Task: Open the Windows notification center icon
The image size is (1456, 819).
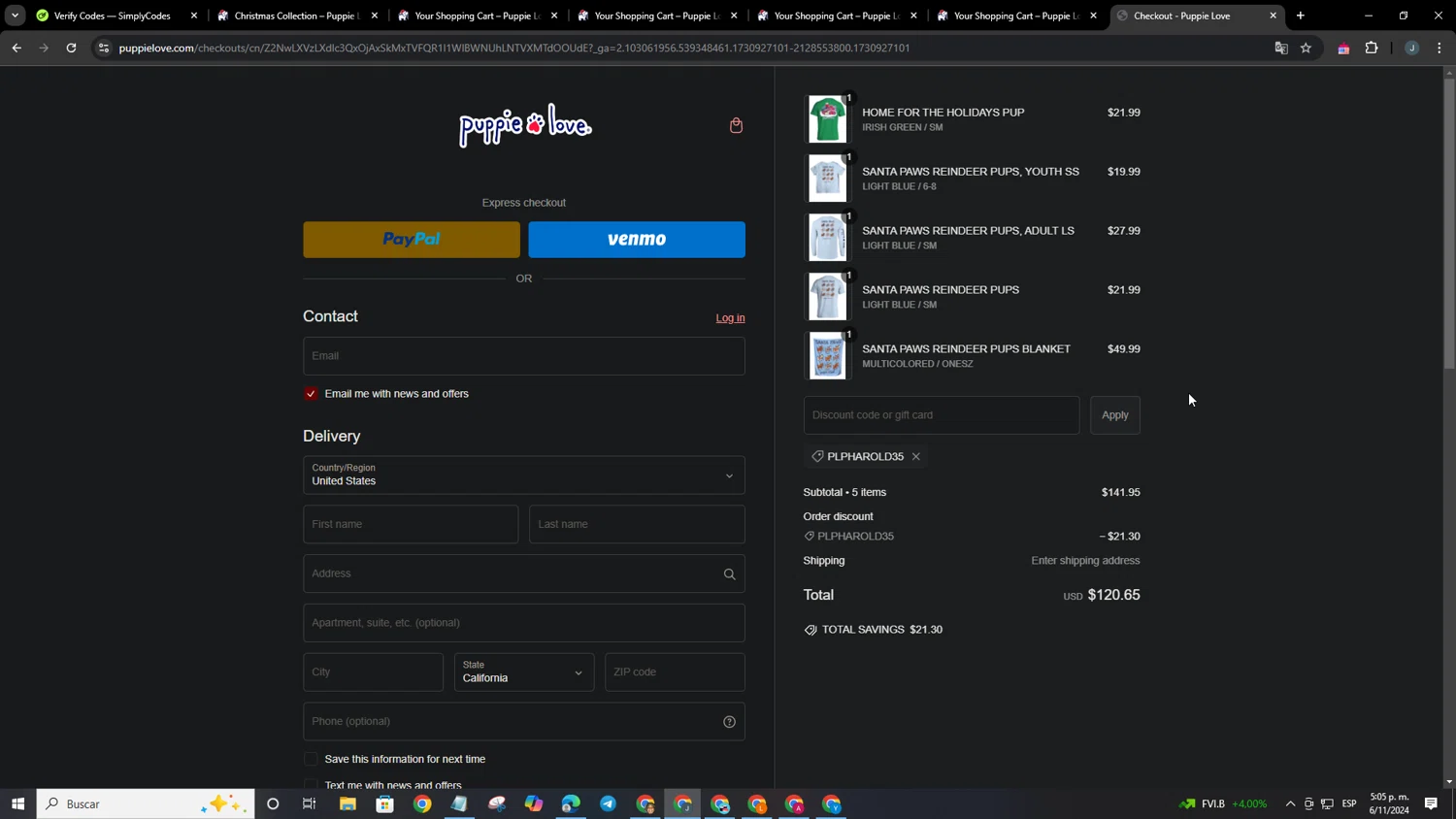Action: tap(1431, 803)
